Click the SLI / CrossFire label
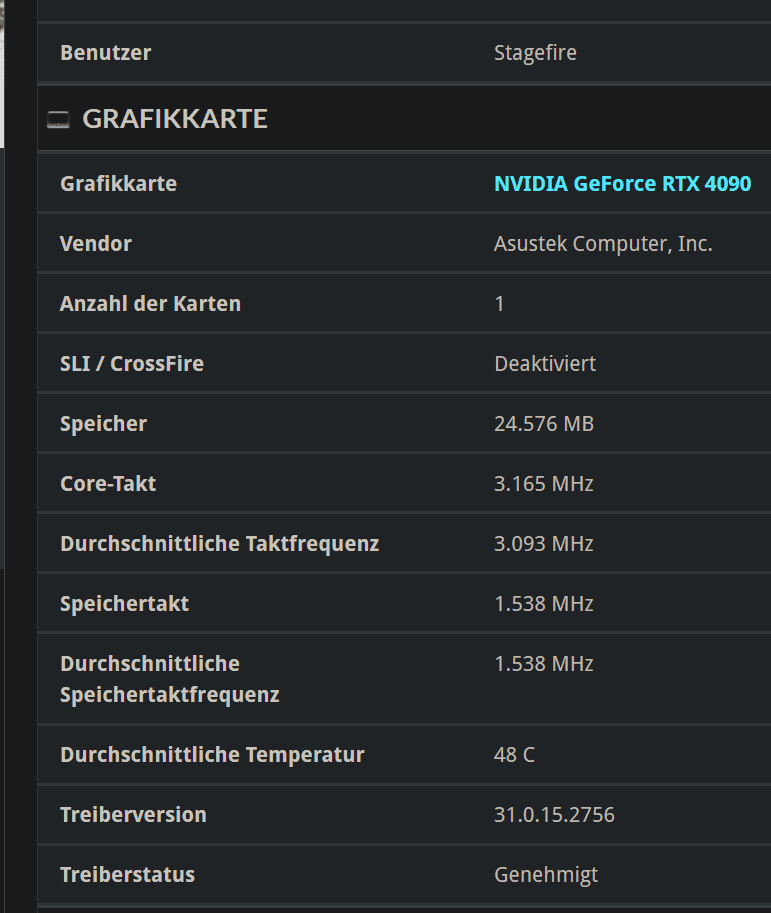 pos(132,364)
